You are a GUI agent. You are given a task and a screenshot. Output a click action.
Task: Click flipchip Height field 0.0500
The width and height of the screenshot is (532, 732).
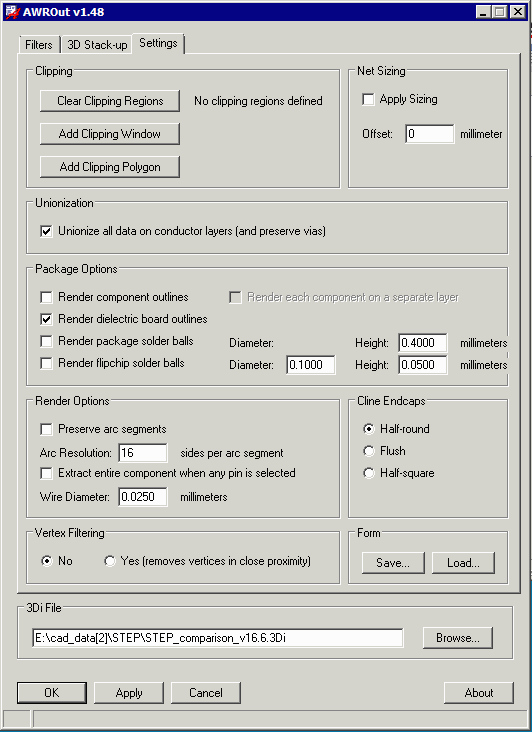pyautogui.click(x=423, y=365)
